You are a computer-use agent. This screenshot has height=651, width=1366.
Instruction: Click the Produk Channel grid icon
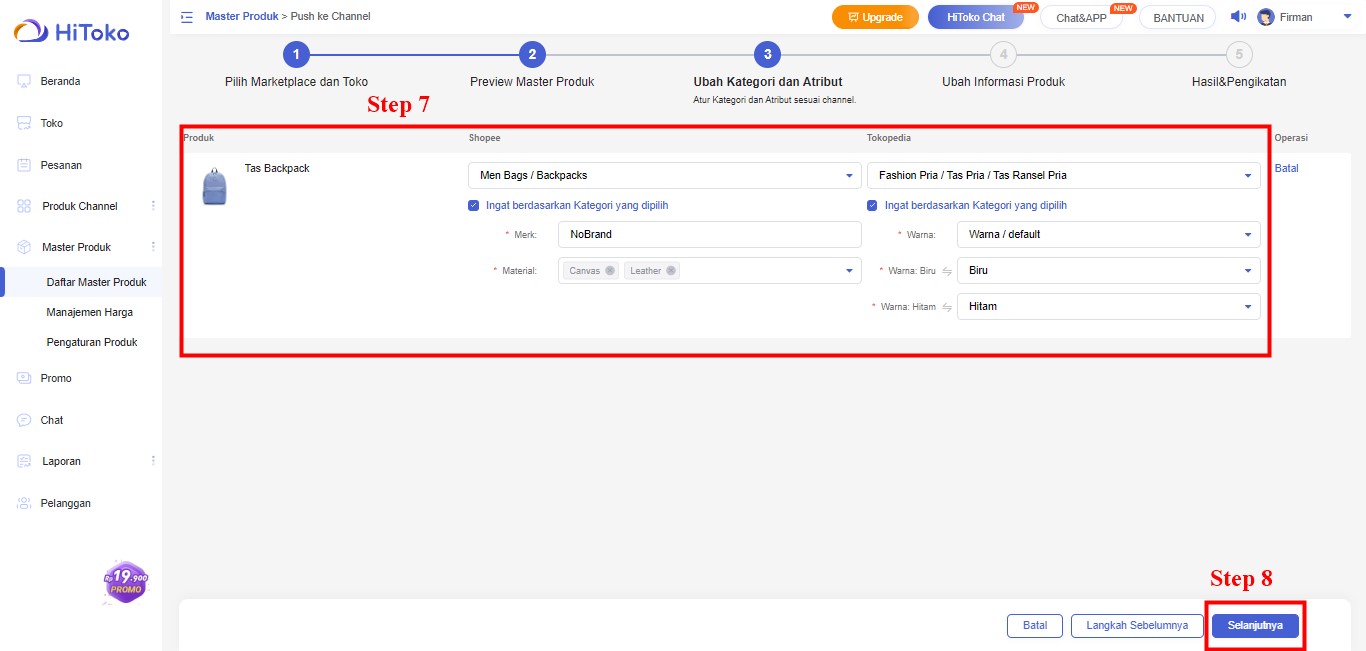pos(24,206)
